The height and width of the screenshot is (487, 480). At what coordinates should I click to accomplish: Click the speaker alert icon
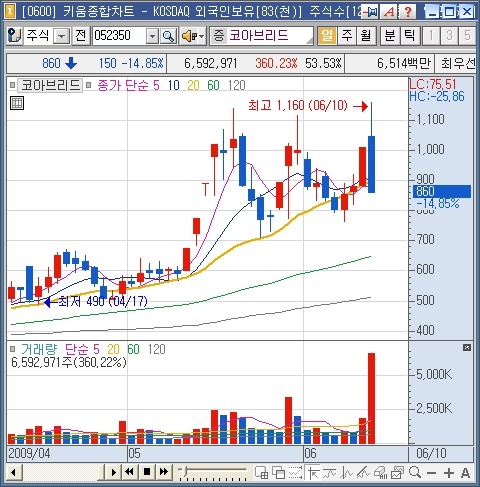pyautogui.click(x=190, y=36)
